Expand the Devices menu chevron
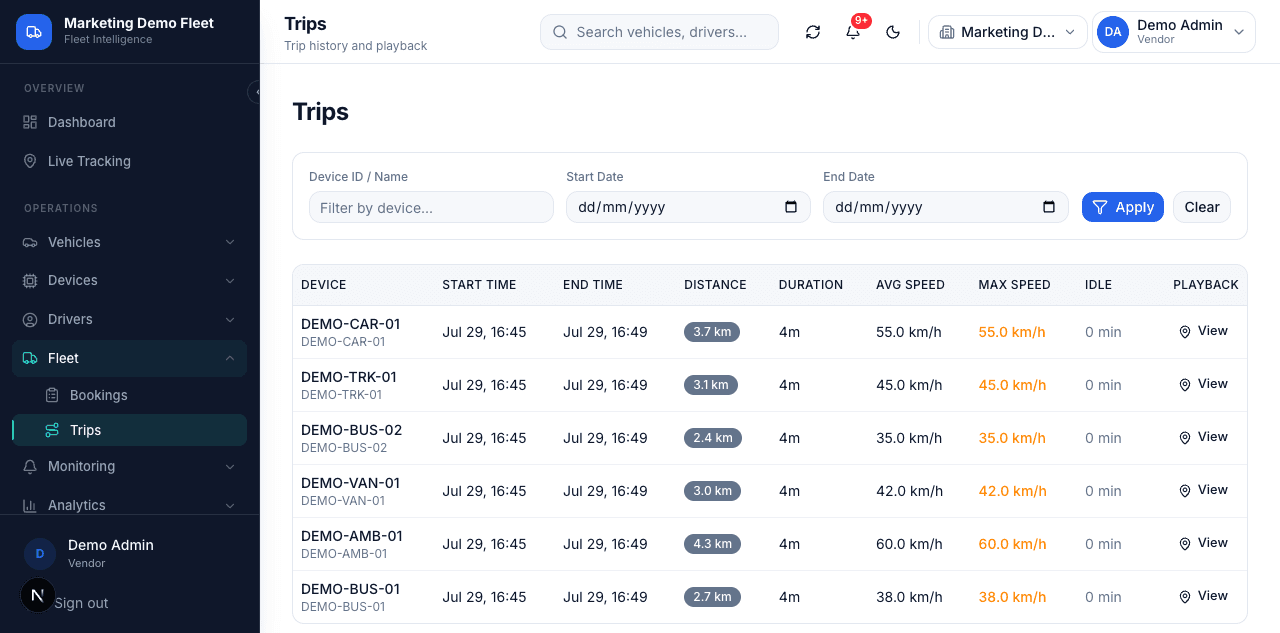This screenshot has width=1280, height=633. click(x=230, y=280)
